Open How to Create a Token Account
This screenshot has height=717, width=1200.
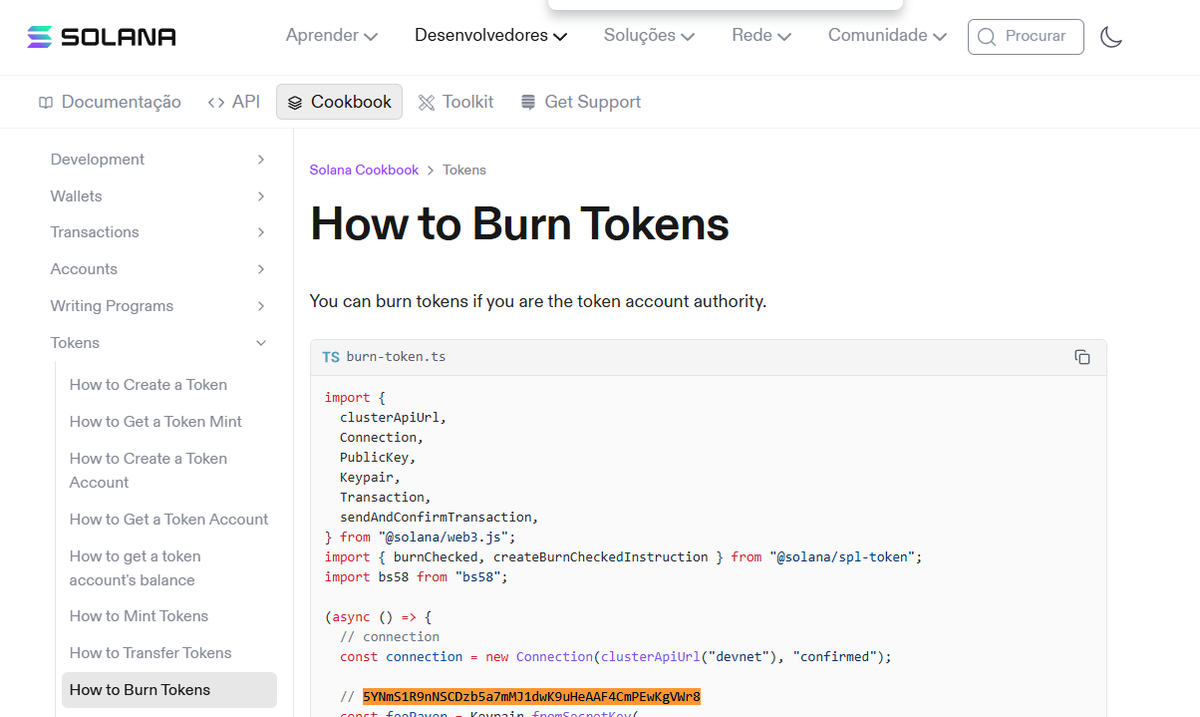coord(148,470)
